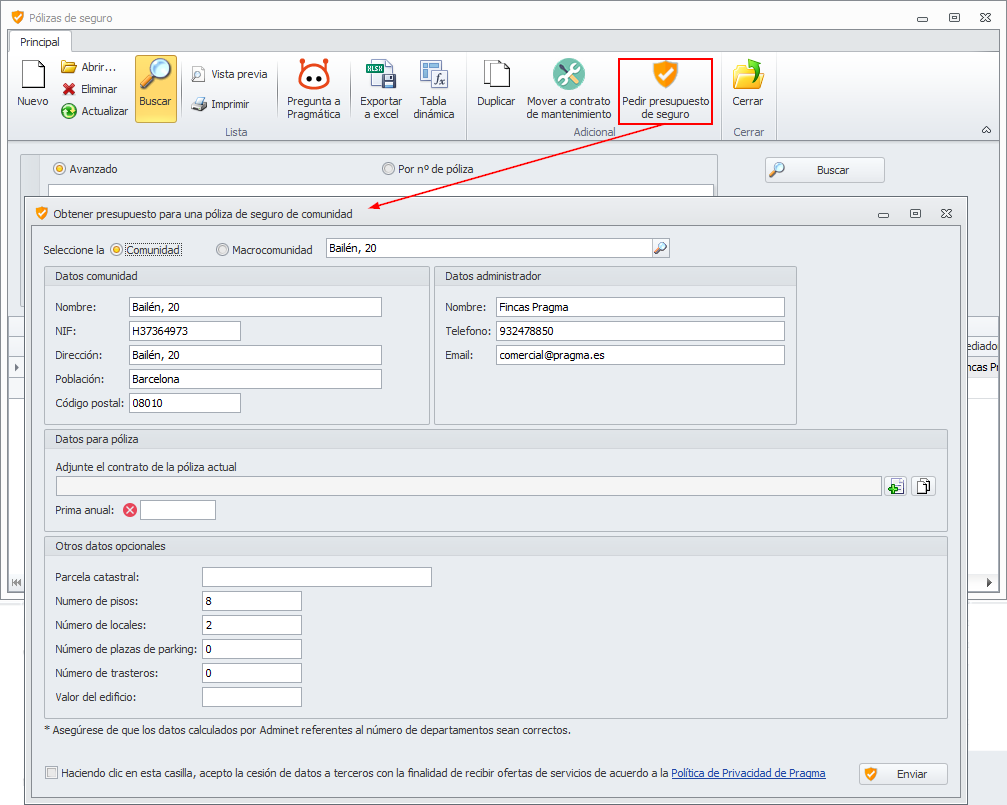Click the Telefono field
Image resolution: width=1007 pixels, height=805 pixels.
coord(640,331)
